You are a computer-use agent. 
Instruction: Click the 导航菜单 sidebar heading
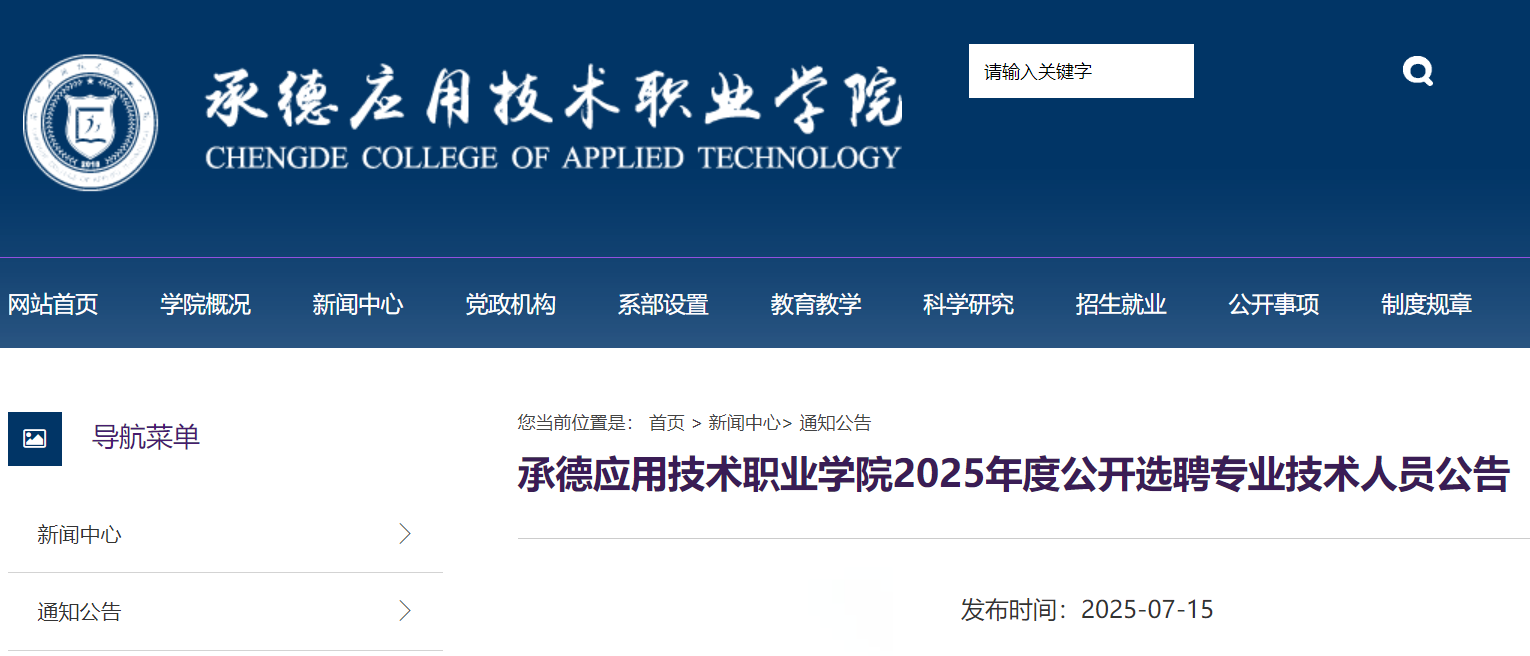146,437
